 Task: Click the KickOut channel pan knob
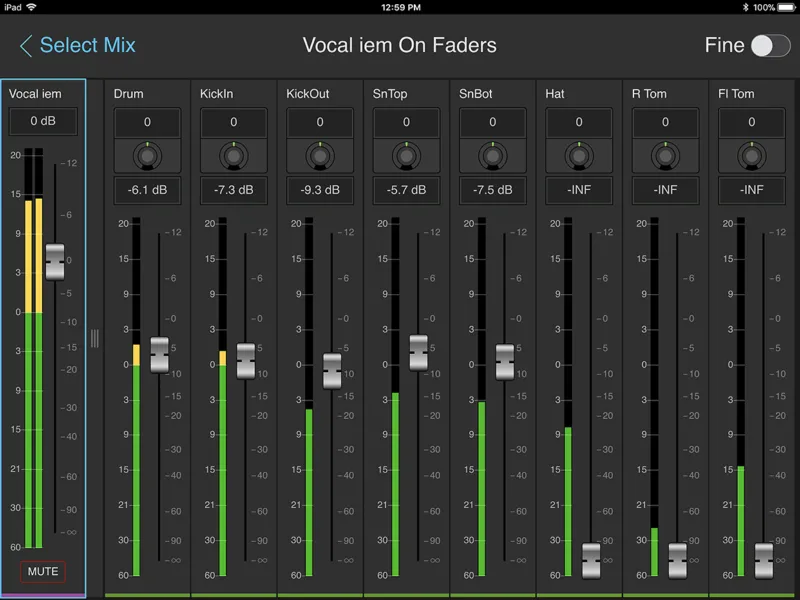(320, 156)
